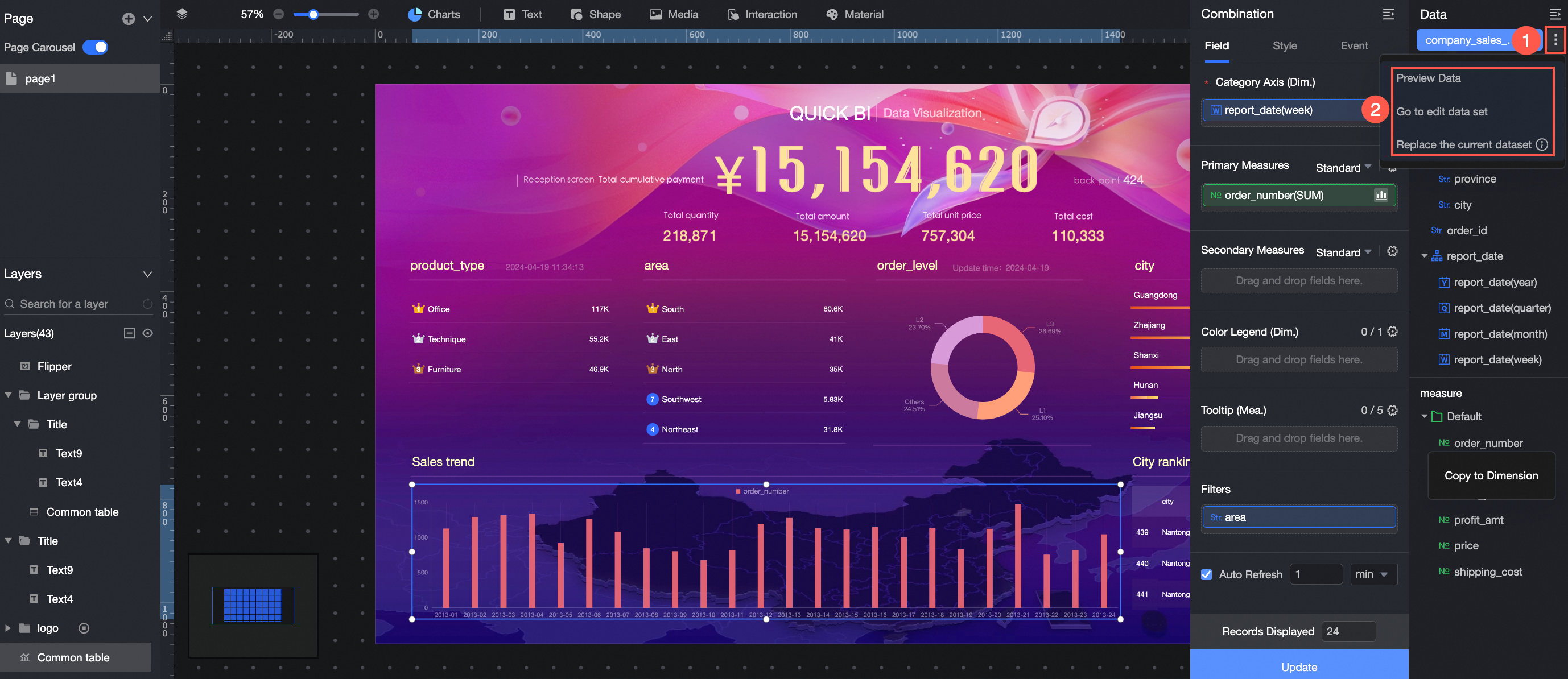Toggle the Page Carousel switch

[x=96, y=47]
